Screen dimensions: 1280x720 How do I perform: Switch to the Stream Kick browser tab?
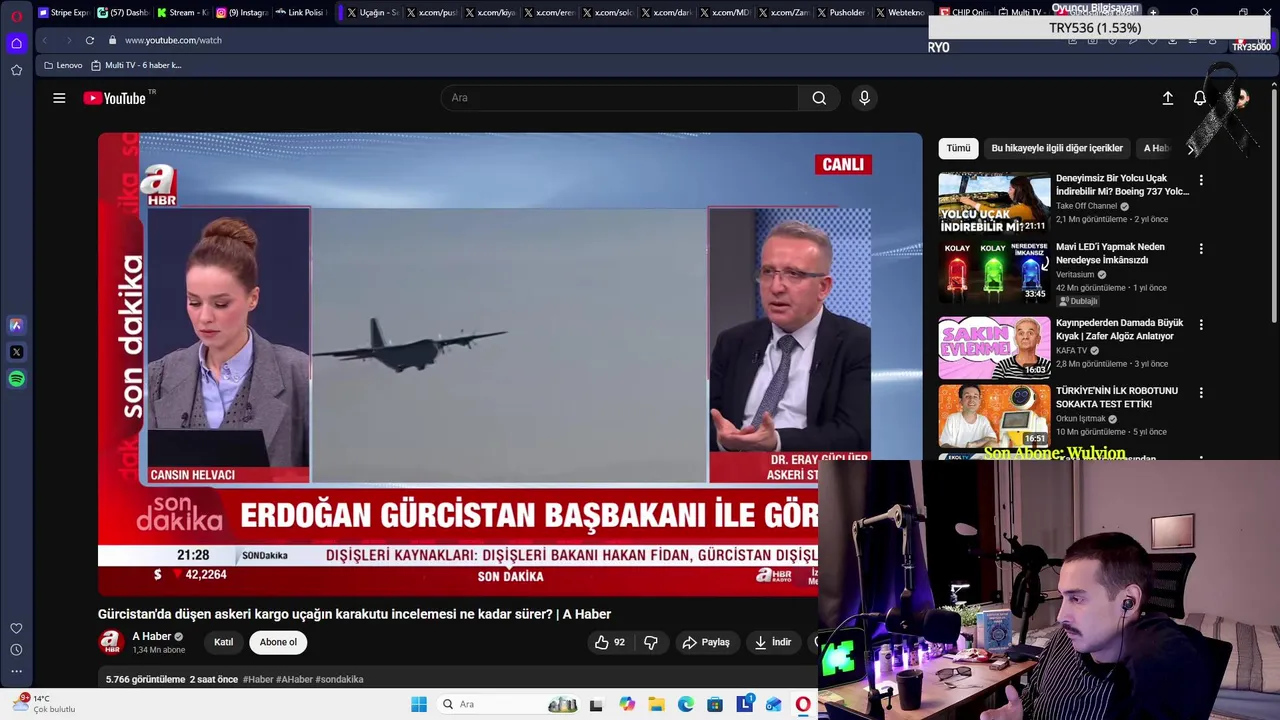(x=182, y=13)
